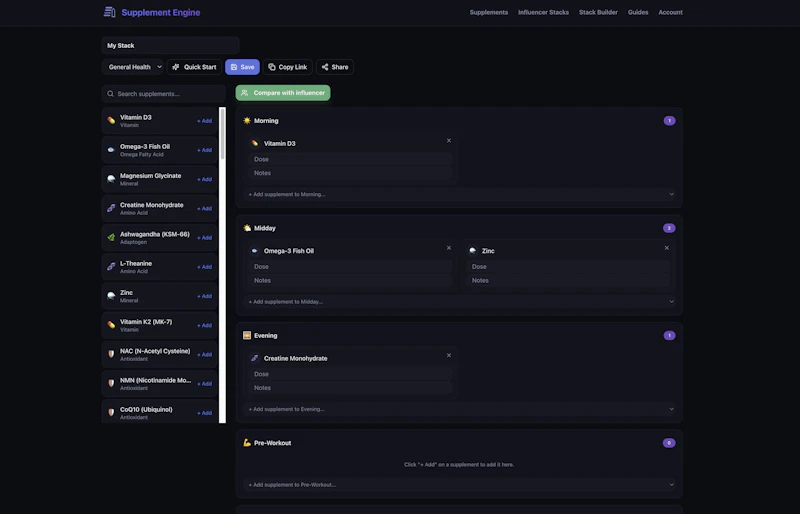This screenshot has height=514, width=800.
Task: Click the Evening supplement count badge
Action: [669, 335]
